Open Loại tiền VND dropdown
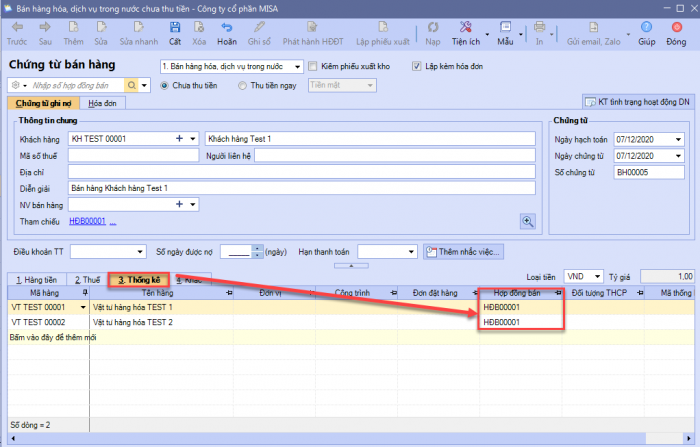 [x=597, y=275]
